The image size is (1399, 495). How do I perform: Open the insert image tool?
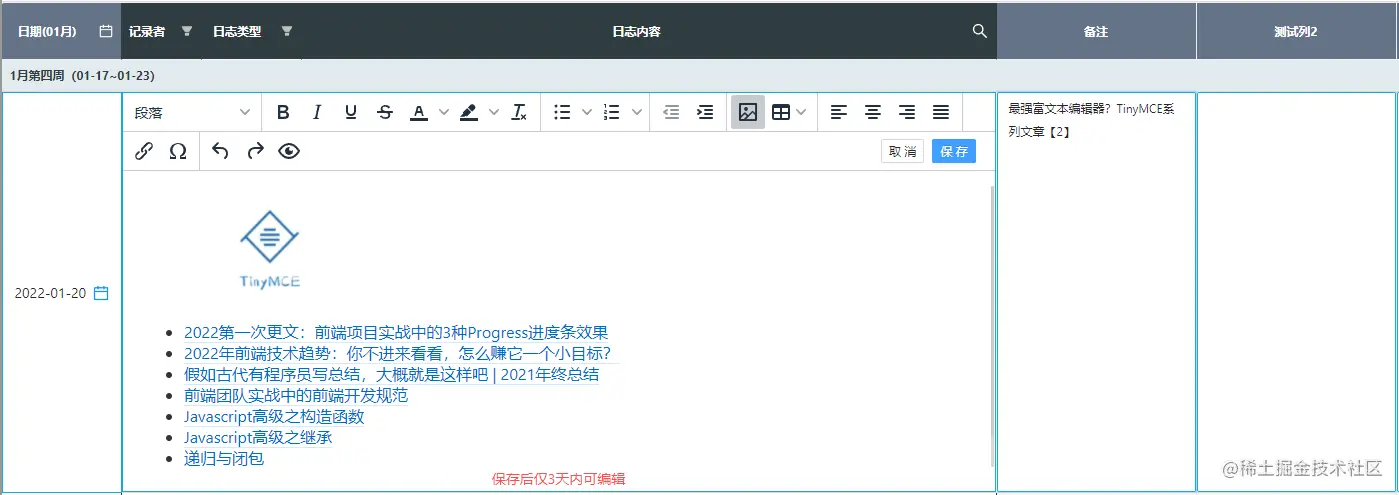pos(748,112)
